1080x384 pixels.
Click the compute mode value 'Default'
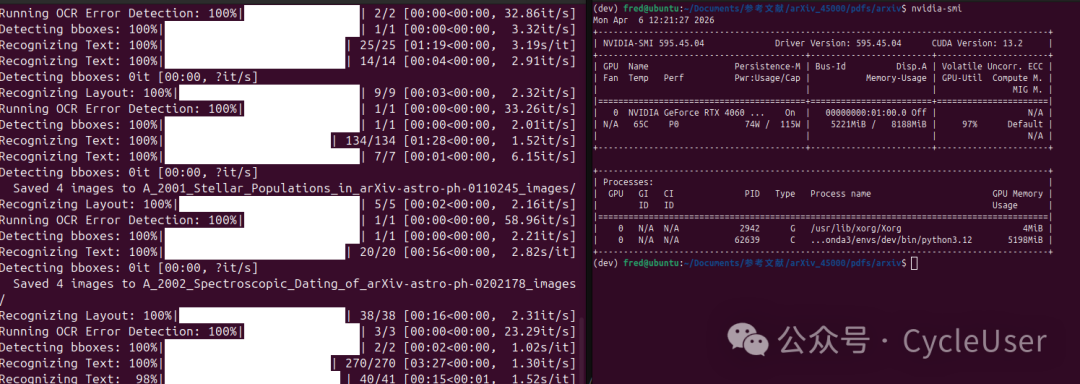coord(1026,125)
